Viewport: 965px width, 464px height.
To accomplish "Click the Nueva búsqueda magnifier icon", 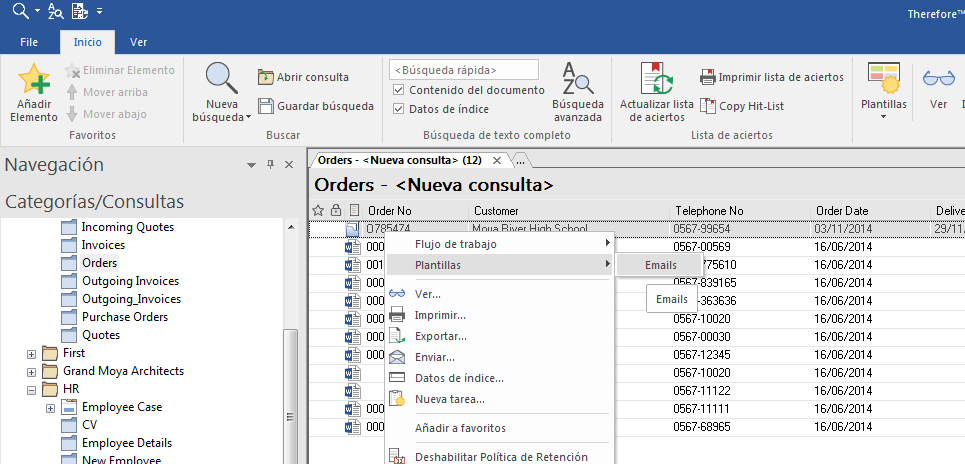I will click(222, 78).
